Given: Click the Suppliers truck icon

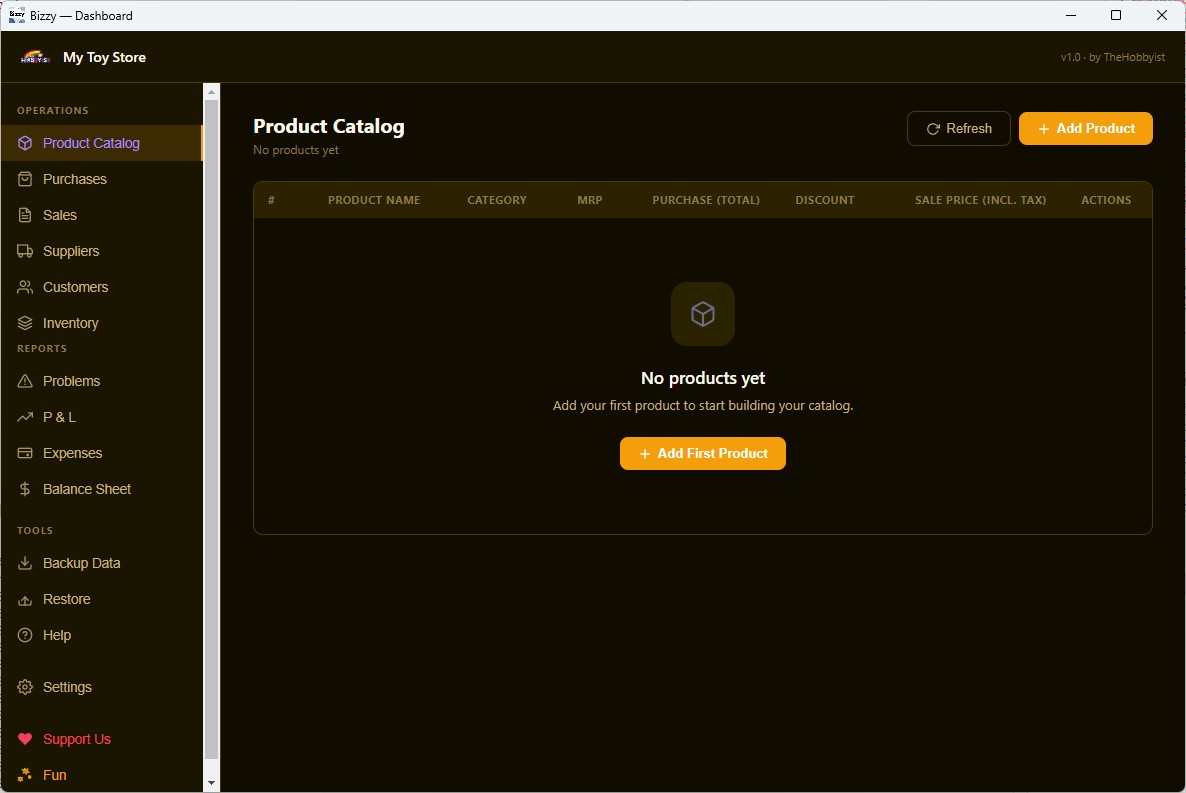Looking at the screenshot, I should coord(24,251).
